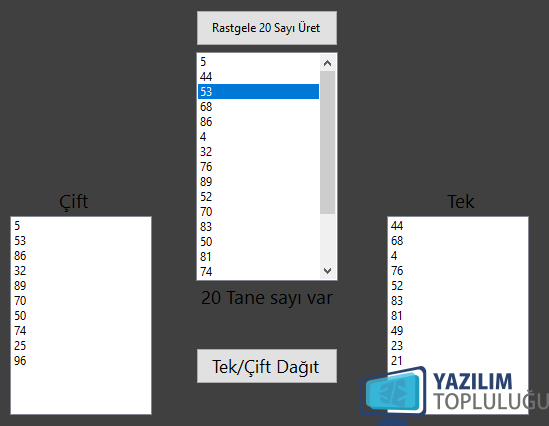Select 86 in the Çift list

[x=81, y=256]
